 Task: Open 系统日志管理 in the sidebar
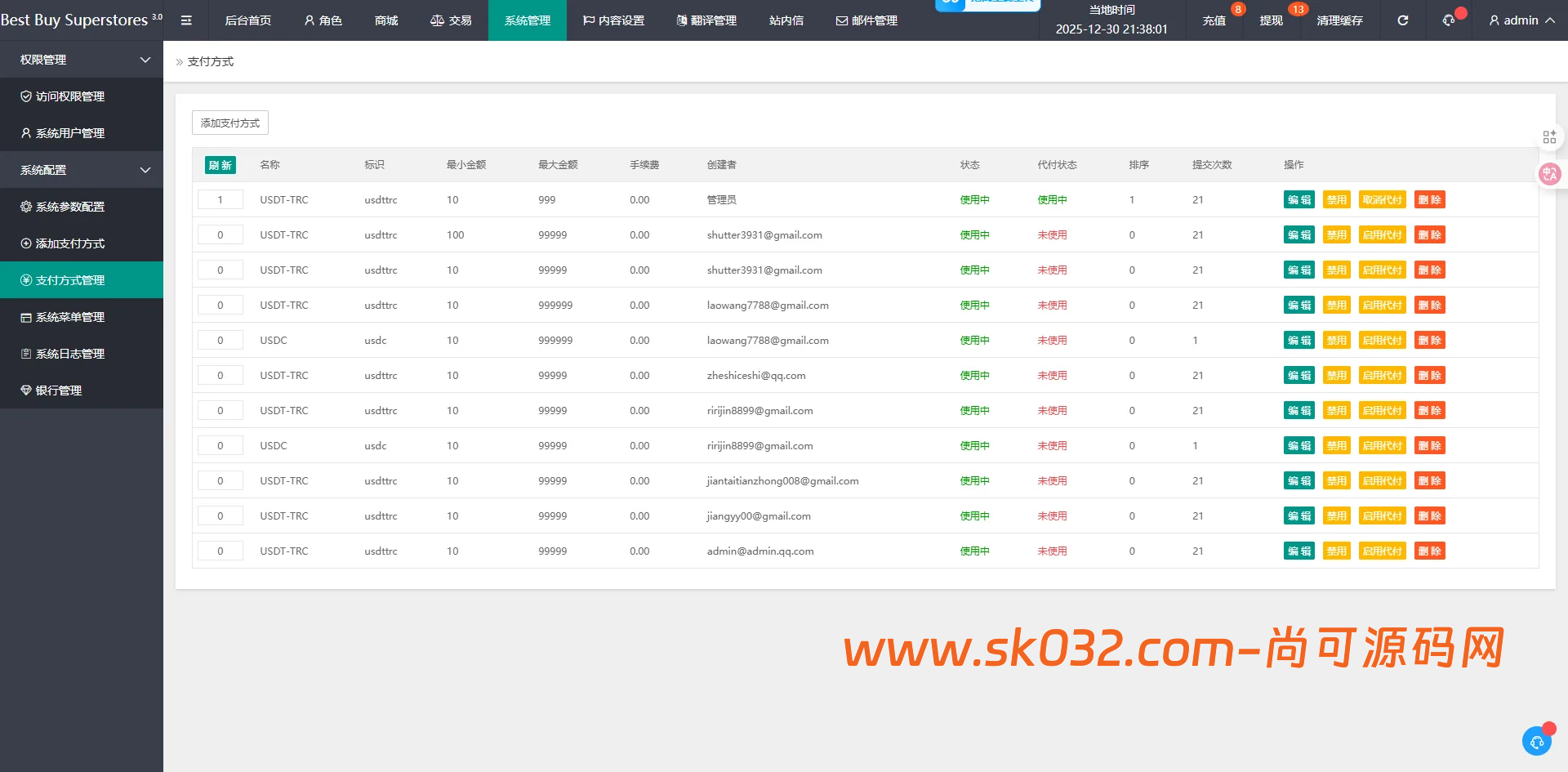tap(70, 354)
